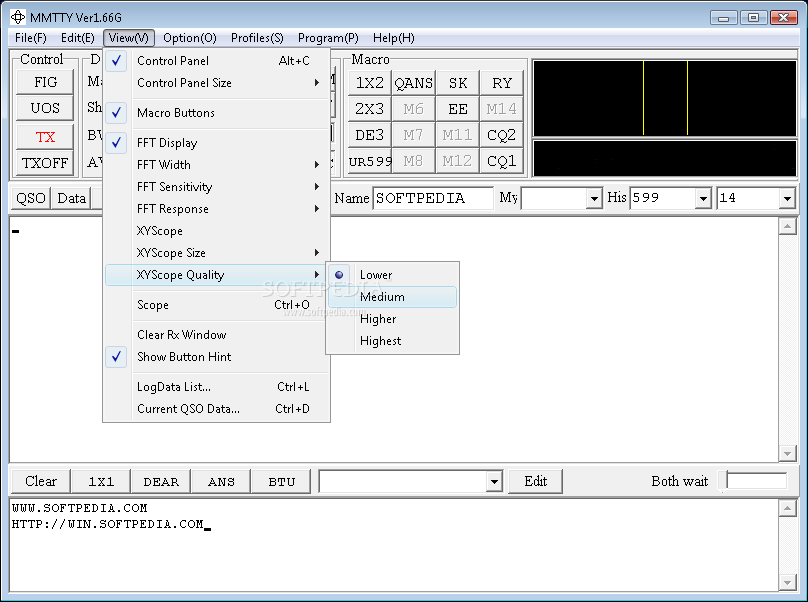The width and height of the screenshot is (808, 602).
Task: Click the QANS macro button
Action: 414,83
